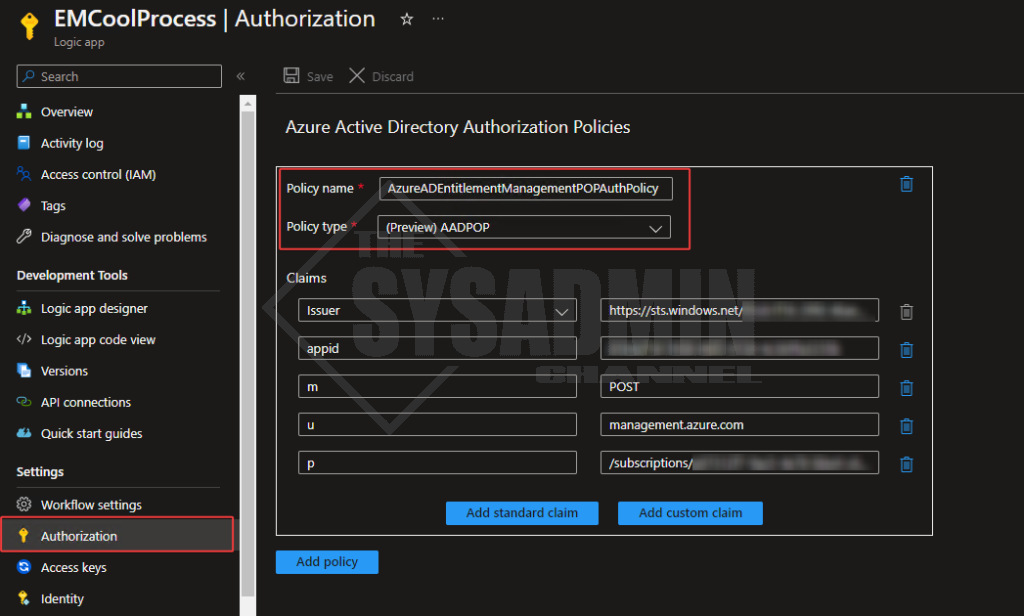Click the u claim name field
Screen dimensions: 1024x616
[x=437, y=425]
